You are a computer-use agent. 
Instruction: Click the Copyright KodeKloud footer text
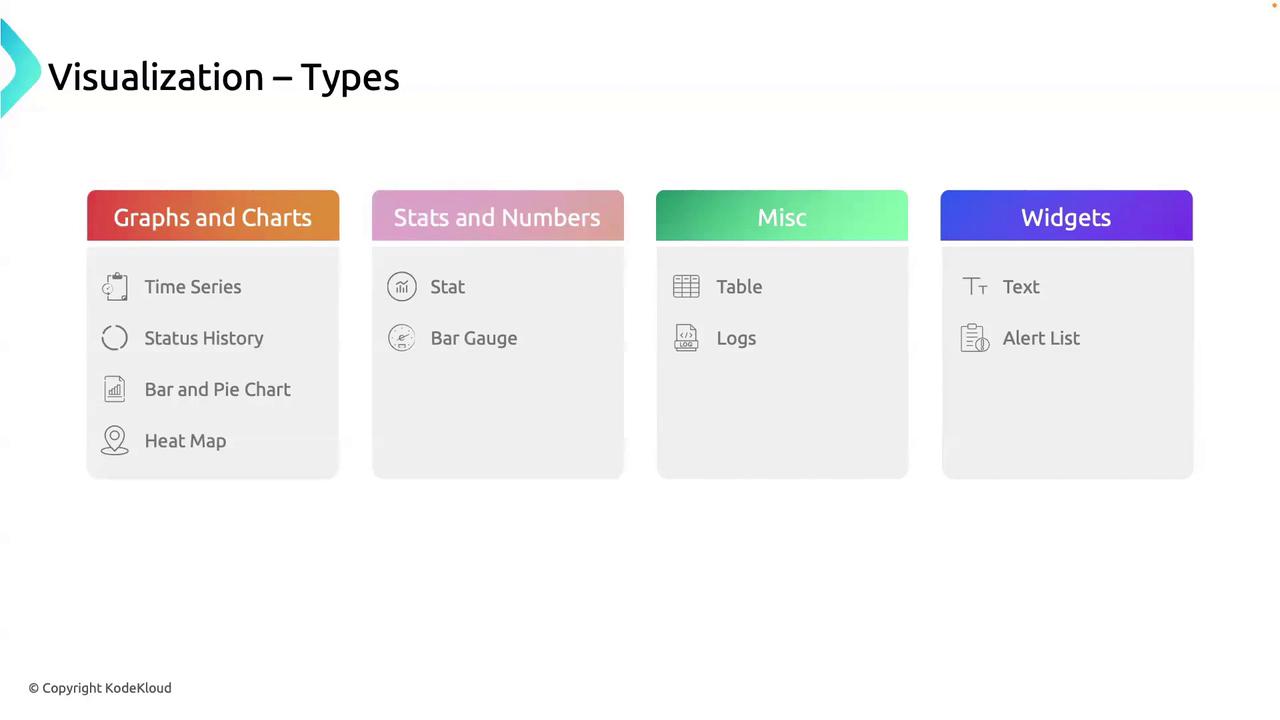100,688
